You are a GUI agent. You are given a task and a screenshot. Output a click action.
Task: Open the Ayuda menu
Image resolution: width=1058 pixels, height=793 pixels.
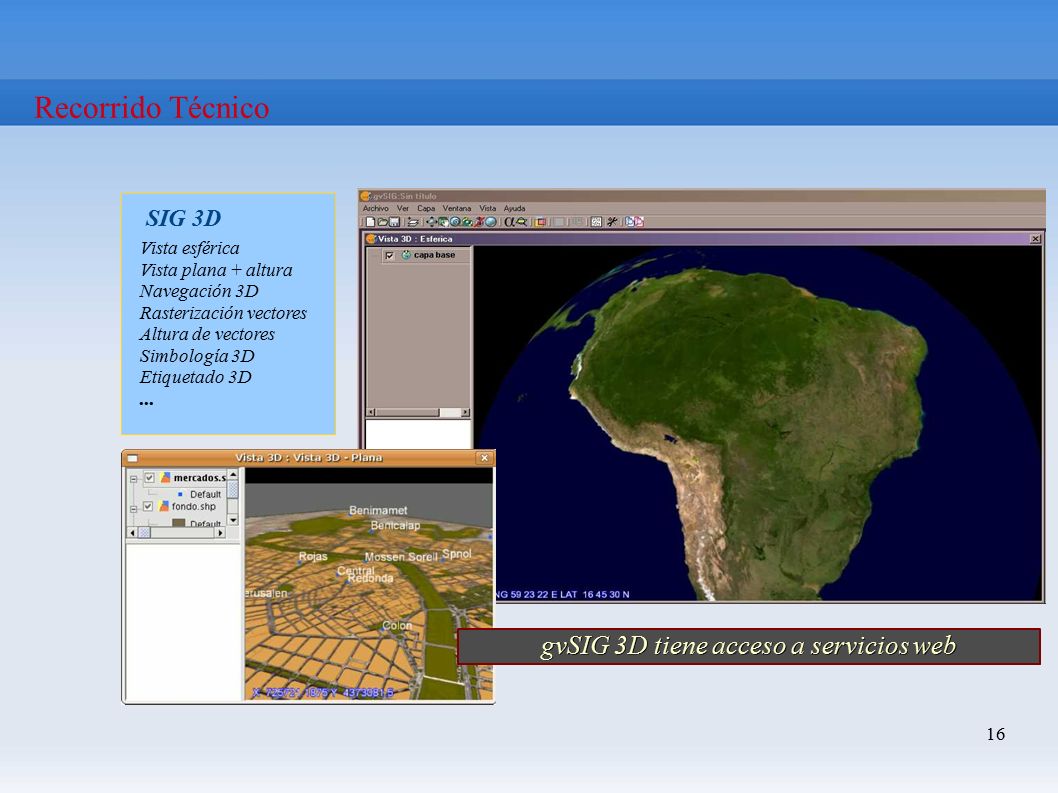514,209
